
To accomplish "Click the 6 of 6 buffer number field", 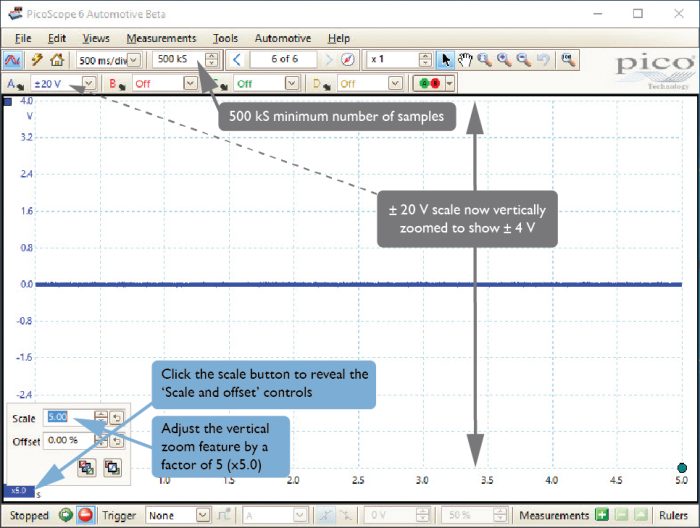I will tap(284, 59).
